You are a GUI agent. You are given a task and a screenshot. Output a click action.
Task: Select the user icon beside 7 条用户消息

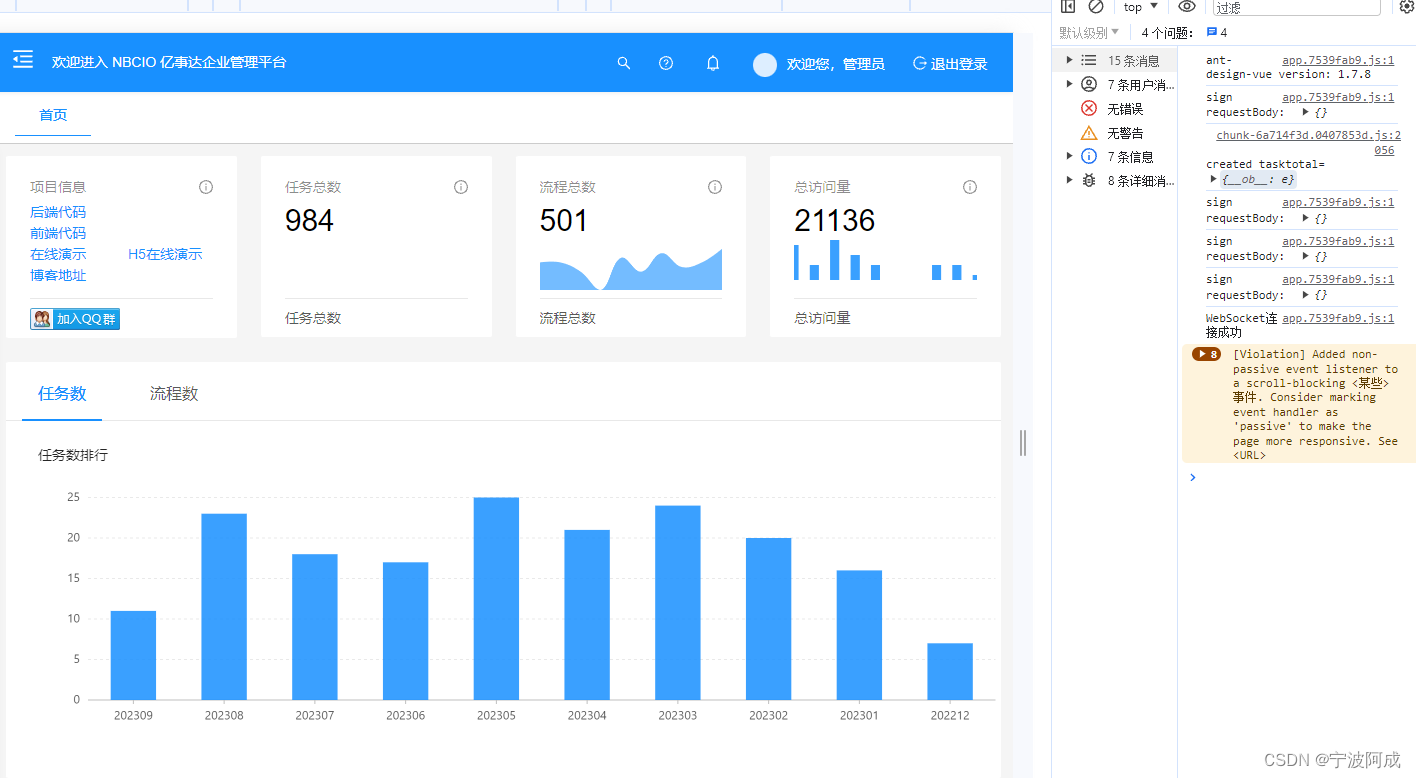coord(1089,85)
